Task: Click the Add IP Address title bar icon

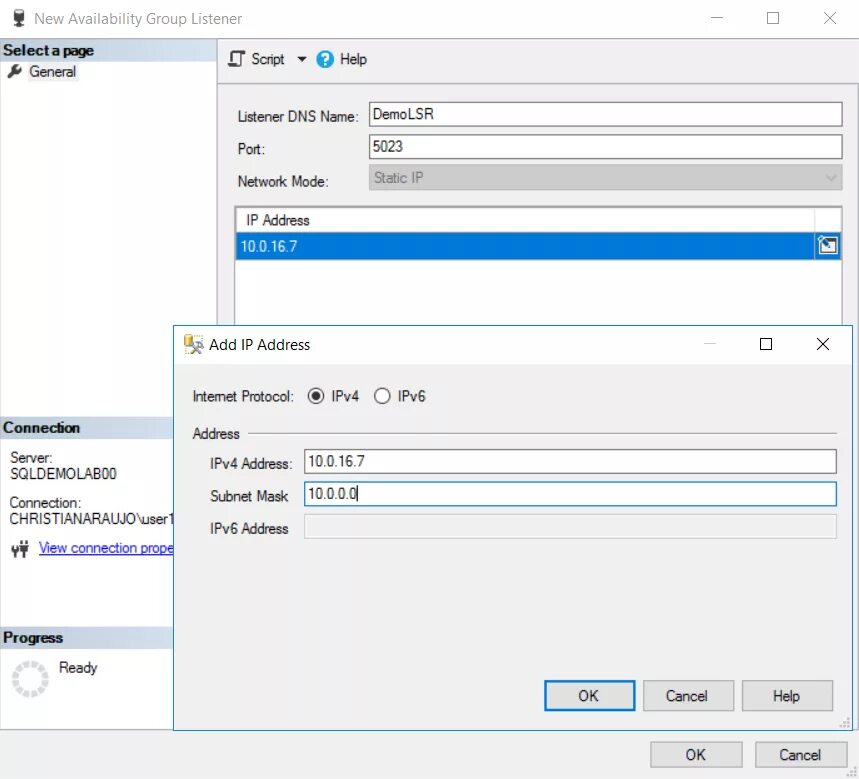Action: click(193, 345)
